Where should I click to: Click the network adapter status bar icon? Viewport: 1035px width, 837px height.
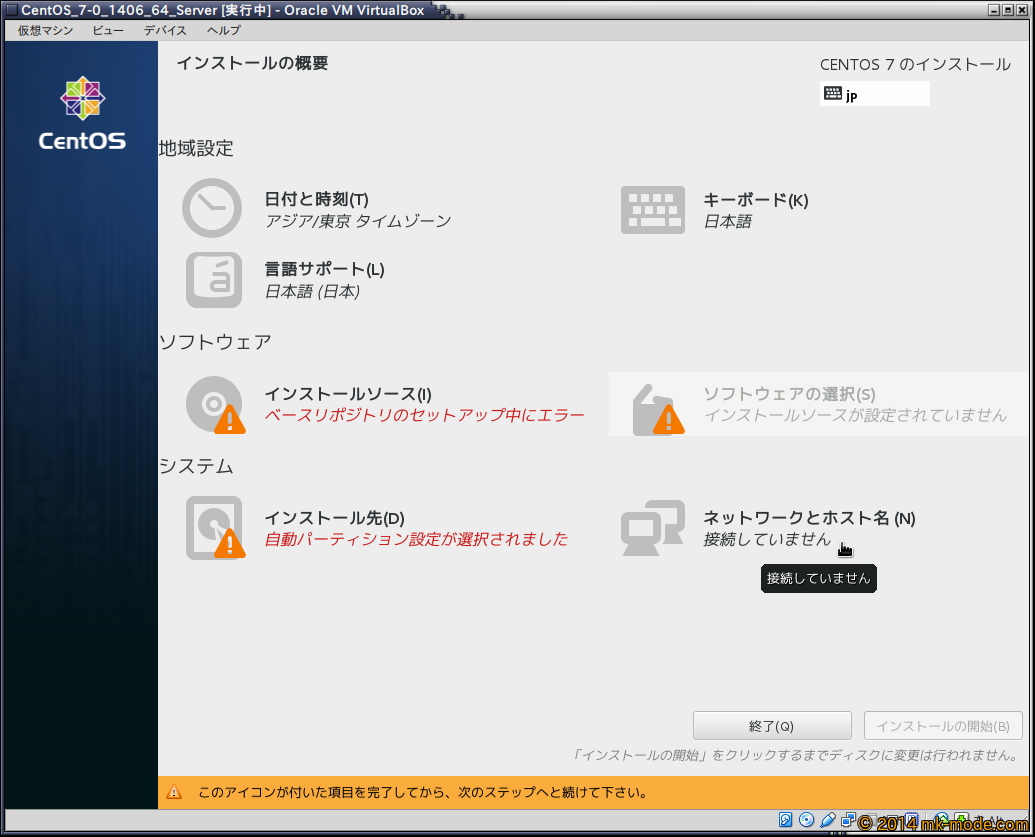click(848, 820)
